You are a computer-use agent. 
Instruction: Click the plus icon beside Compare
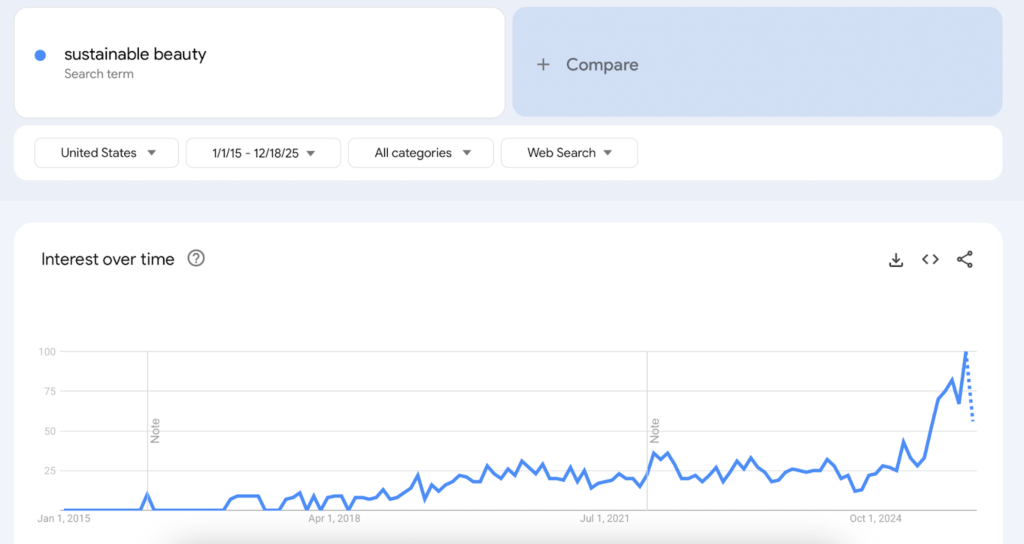pyautogui.click(x=543, y=64)
